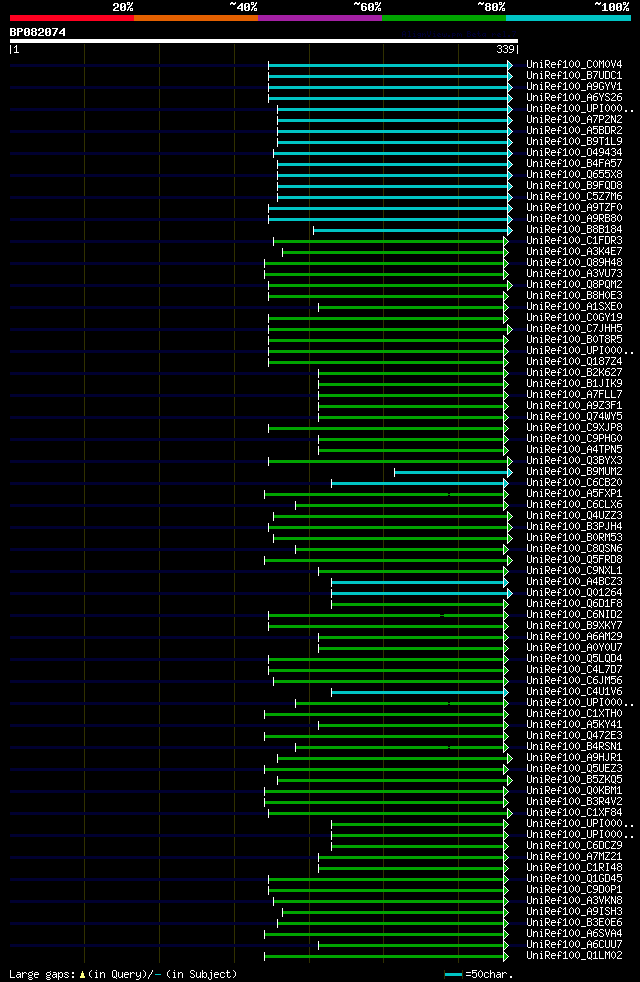Screen dimensions: 640x982
Task: Select the UniRef100_Q89H48 label
Action: point(574,262)
